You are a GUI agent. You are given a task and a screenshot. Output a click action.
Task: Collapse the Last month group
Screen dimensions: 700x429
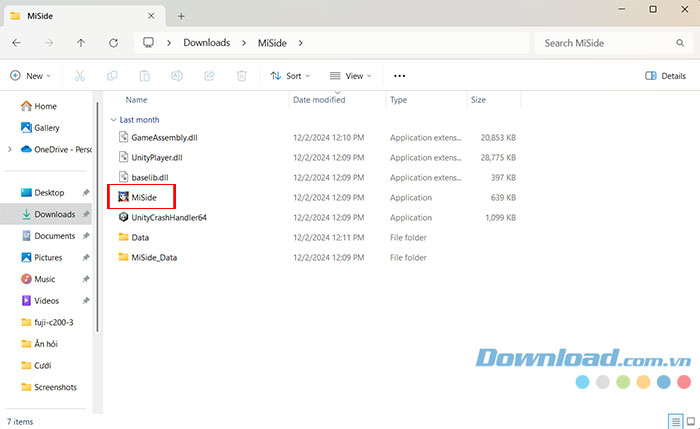(113, 119)
